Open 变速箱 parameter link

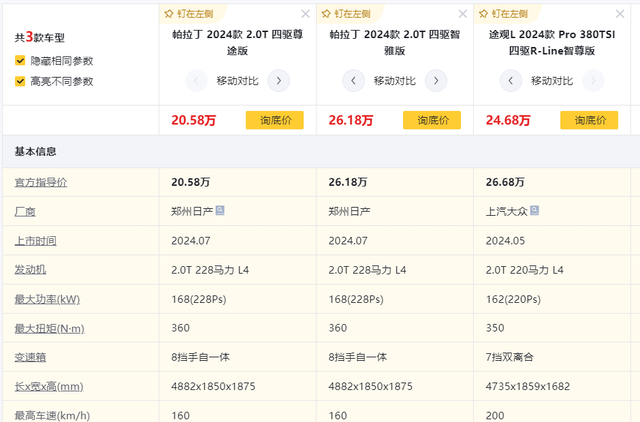point(30,357)
